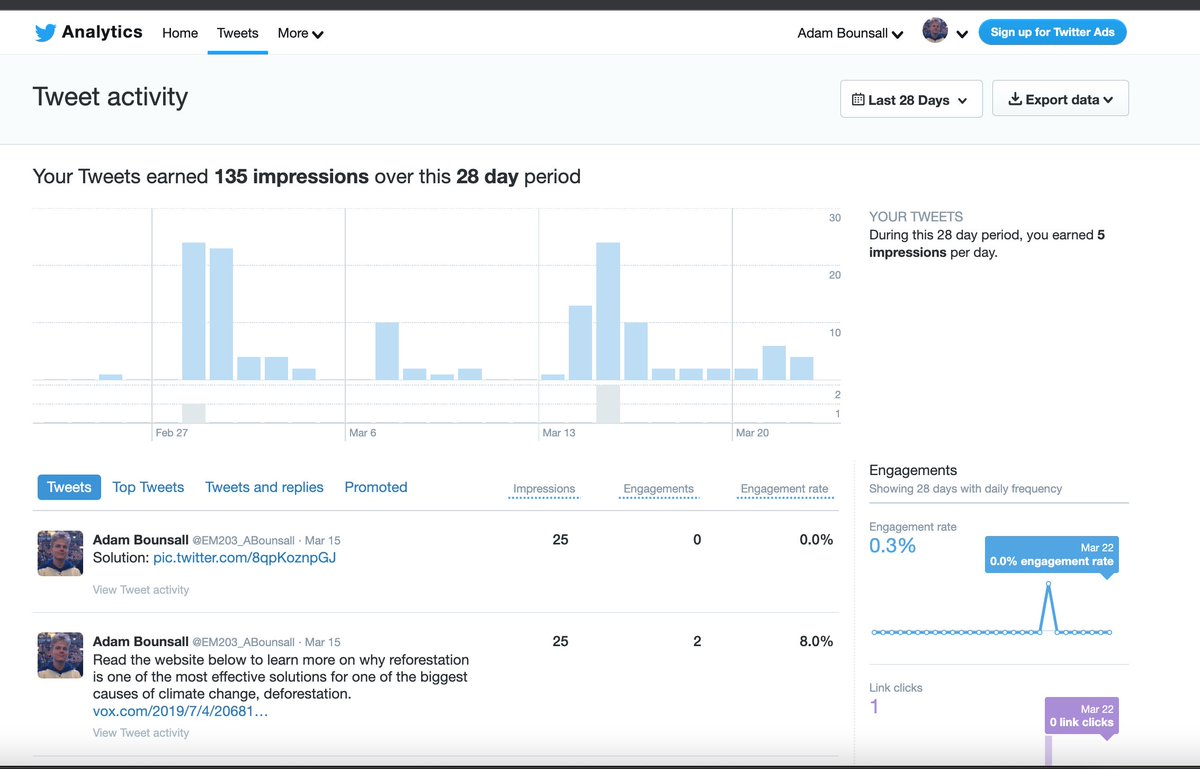Open the vox.com/2019/7/4/20681 link
Image resolution: width=1200 pixels, height=769 pixels.
coord(180,711)
